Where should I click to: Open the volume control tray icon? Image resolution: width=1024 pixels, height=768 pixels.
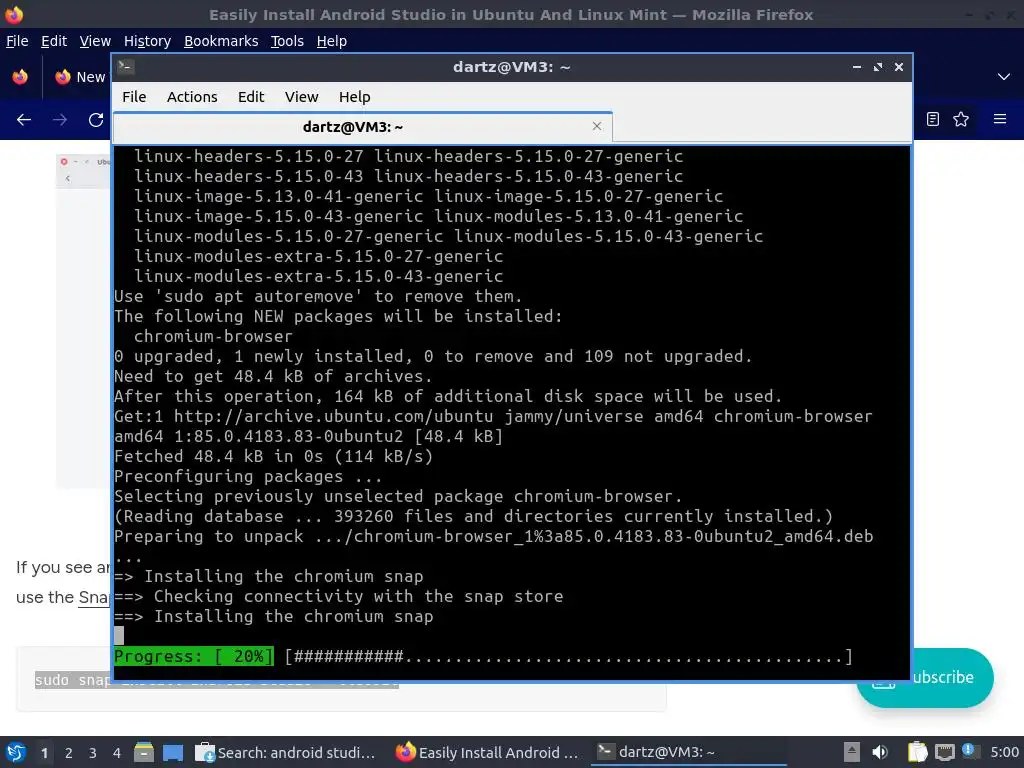coord(880,752)
